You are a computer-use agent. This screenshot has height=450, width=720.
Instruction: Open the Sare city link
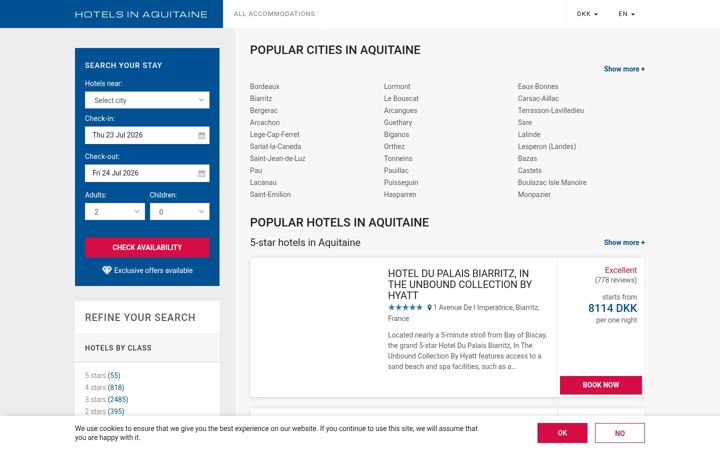pyautogui.click(x=525, y=122)
